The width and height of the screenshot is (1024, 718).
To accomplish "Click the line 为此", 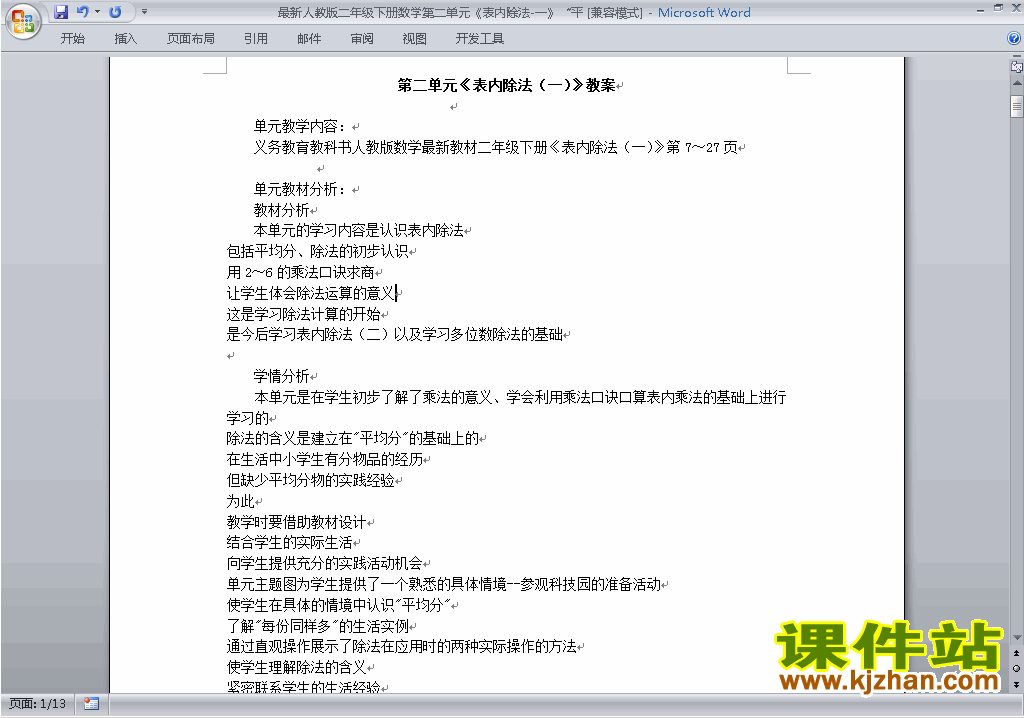I will 240,501.
